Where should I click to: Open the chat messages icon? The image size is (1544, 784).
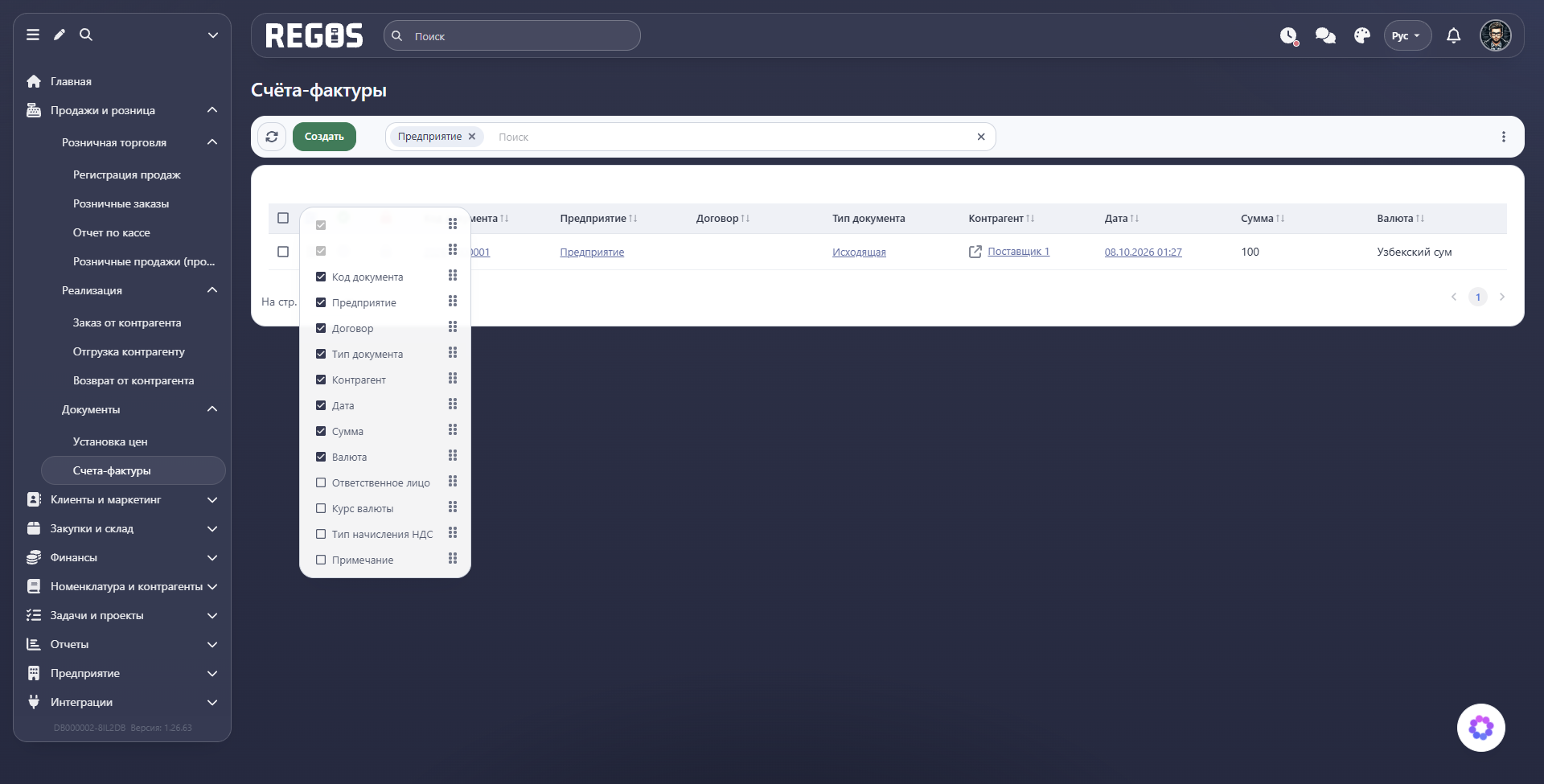tap(1325, 36)
